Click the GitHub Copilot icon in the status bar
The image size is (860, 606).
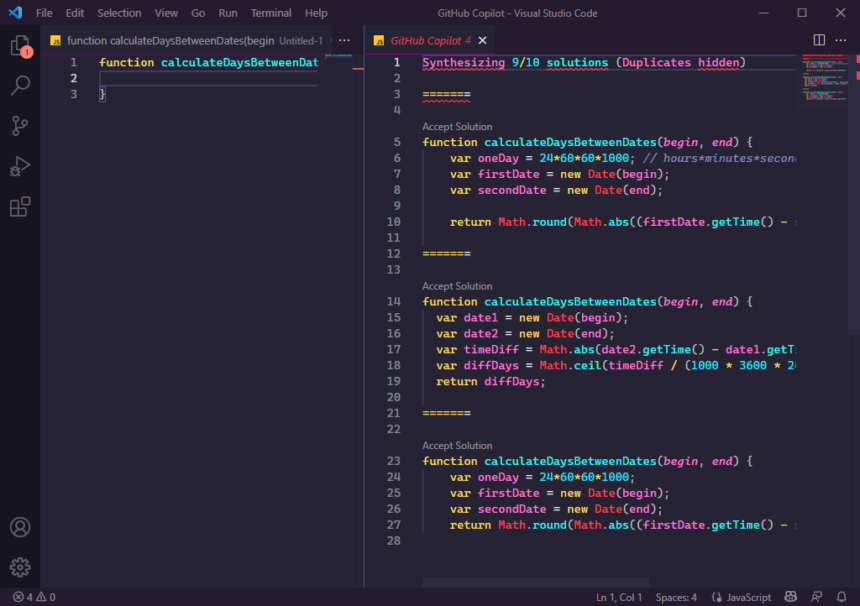click(x=789, y=596)
